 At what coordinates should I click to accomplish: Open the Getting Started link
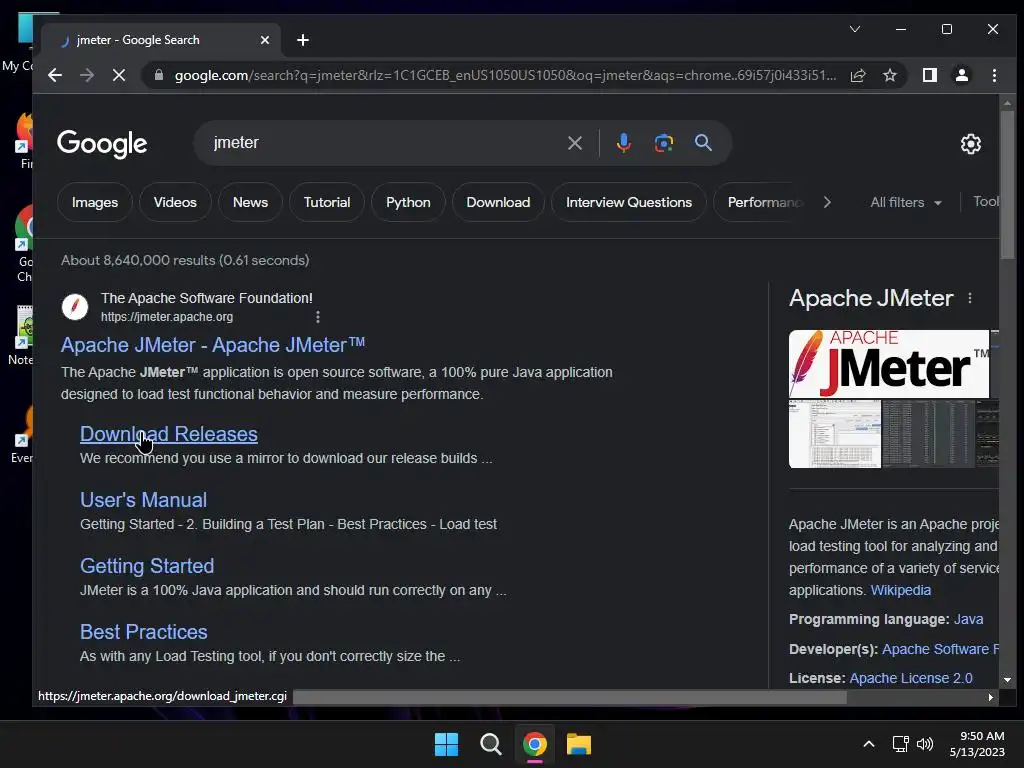coord(147,566)
